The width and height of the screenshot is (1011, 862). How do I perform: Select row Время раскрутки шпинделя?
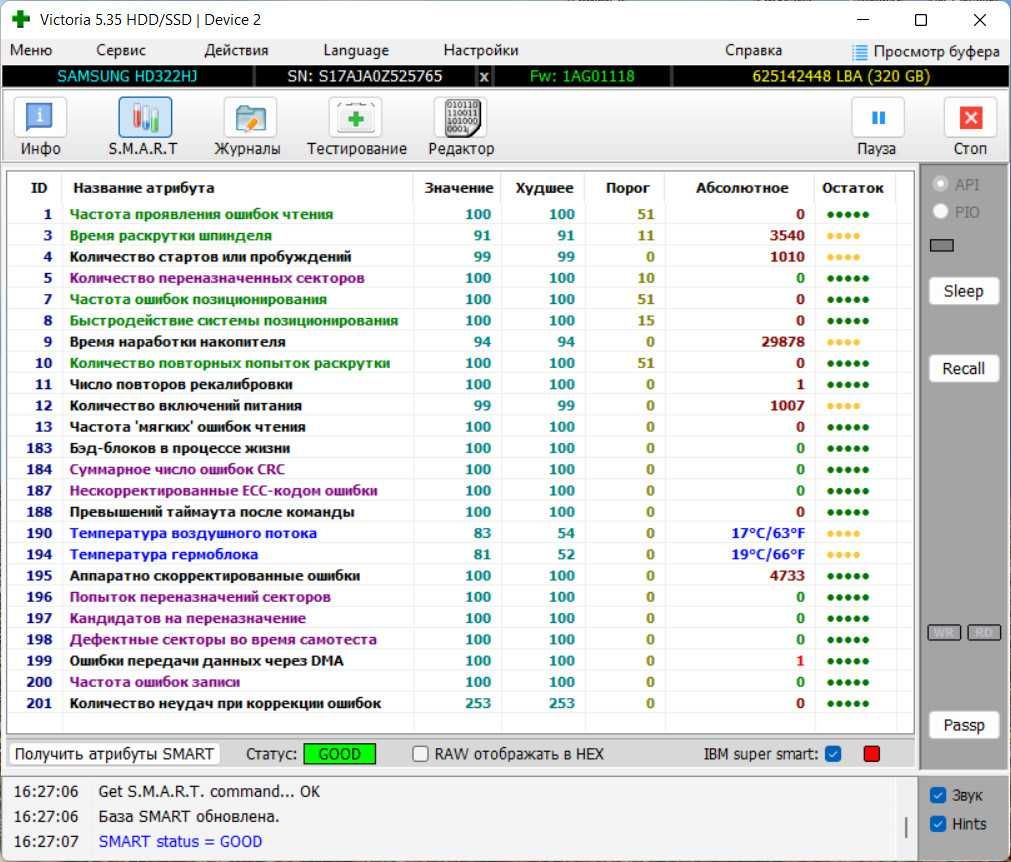click(x=460, y=235)
